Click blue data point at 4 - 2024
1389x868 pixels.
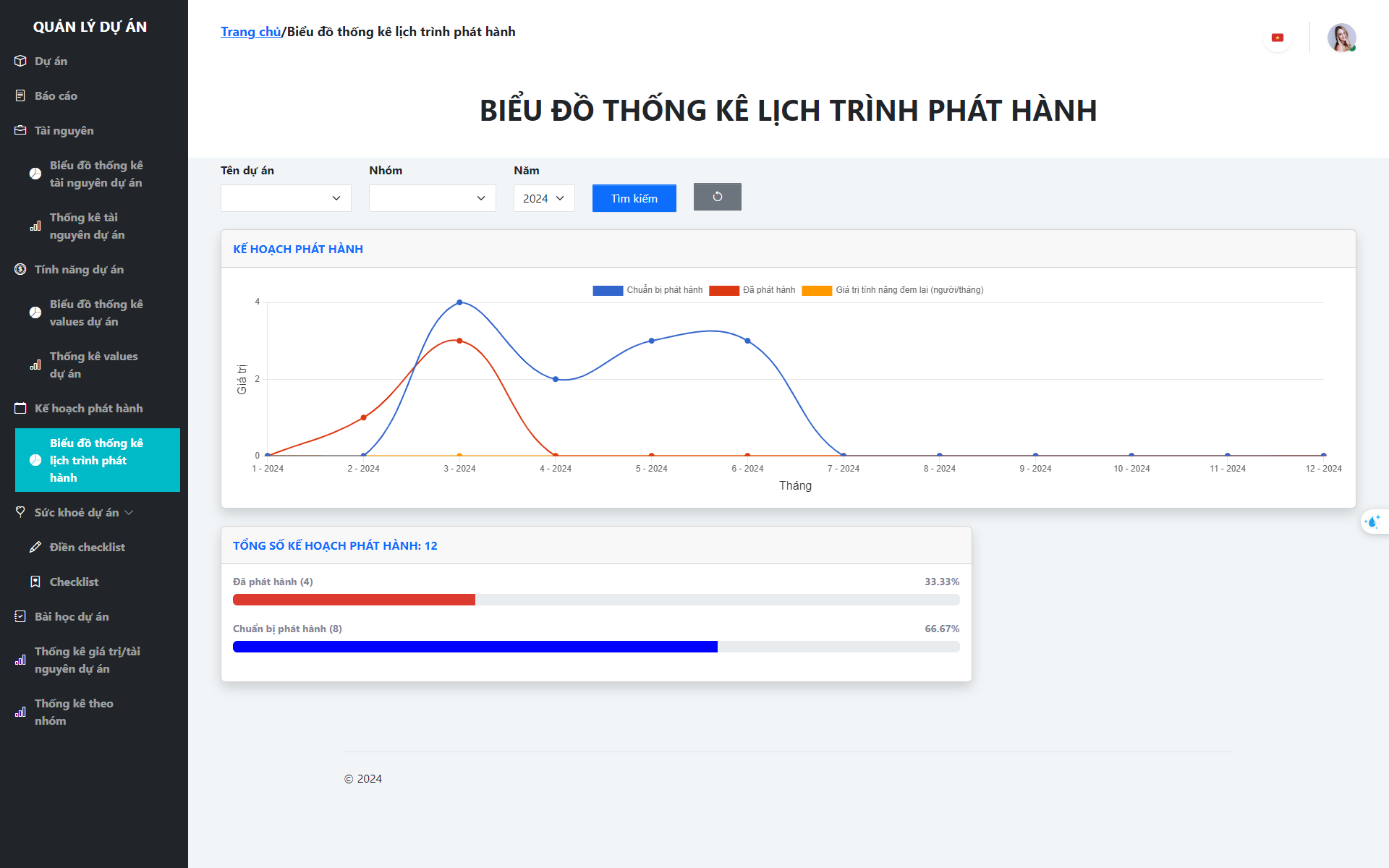(556, 379)
